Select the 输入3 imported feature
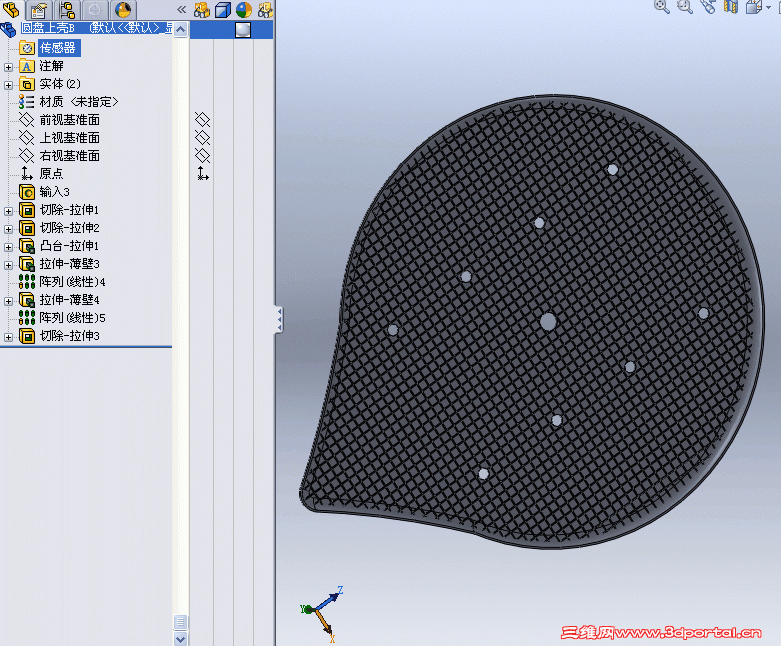This screenshot has height=646, width=781. click(54, 192)
